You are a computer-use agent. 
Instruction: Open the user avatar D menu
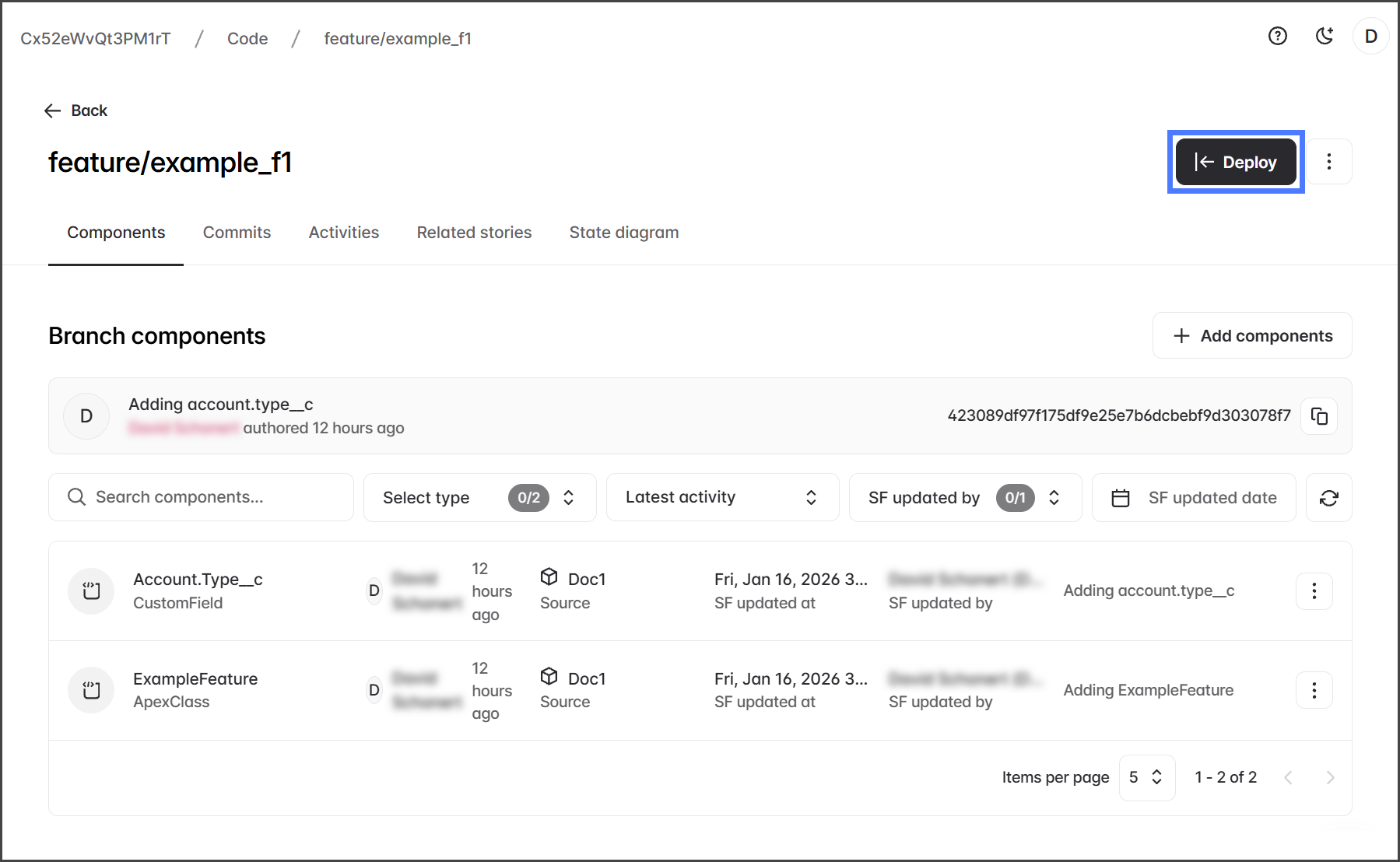[1370, 37]
